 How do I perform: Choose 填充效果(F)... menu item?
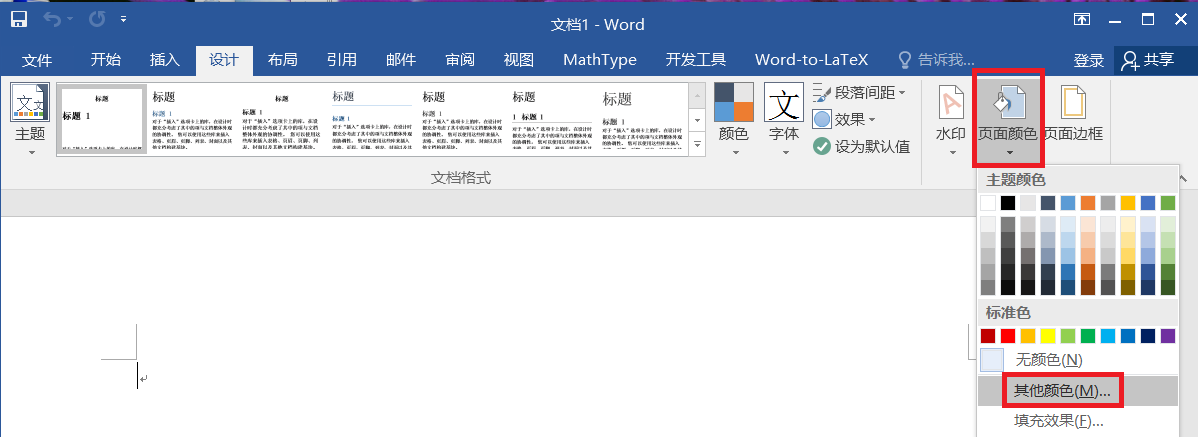[1077, 420]
